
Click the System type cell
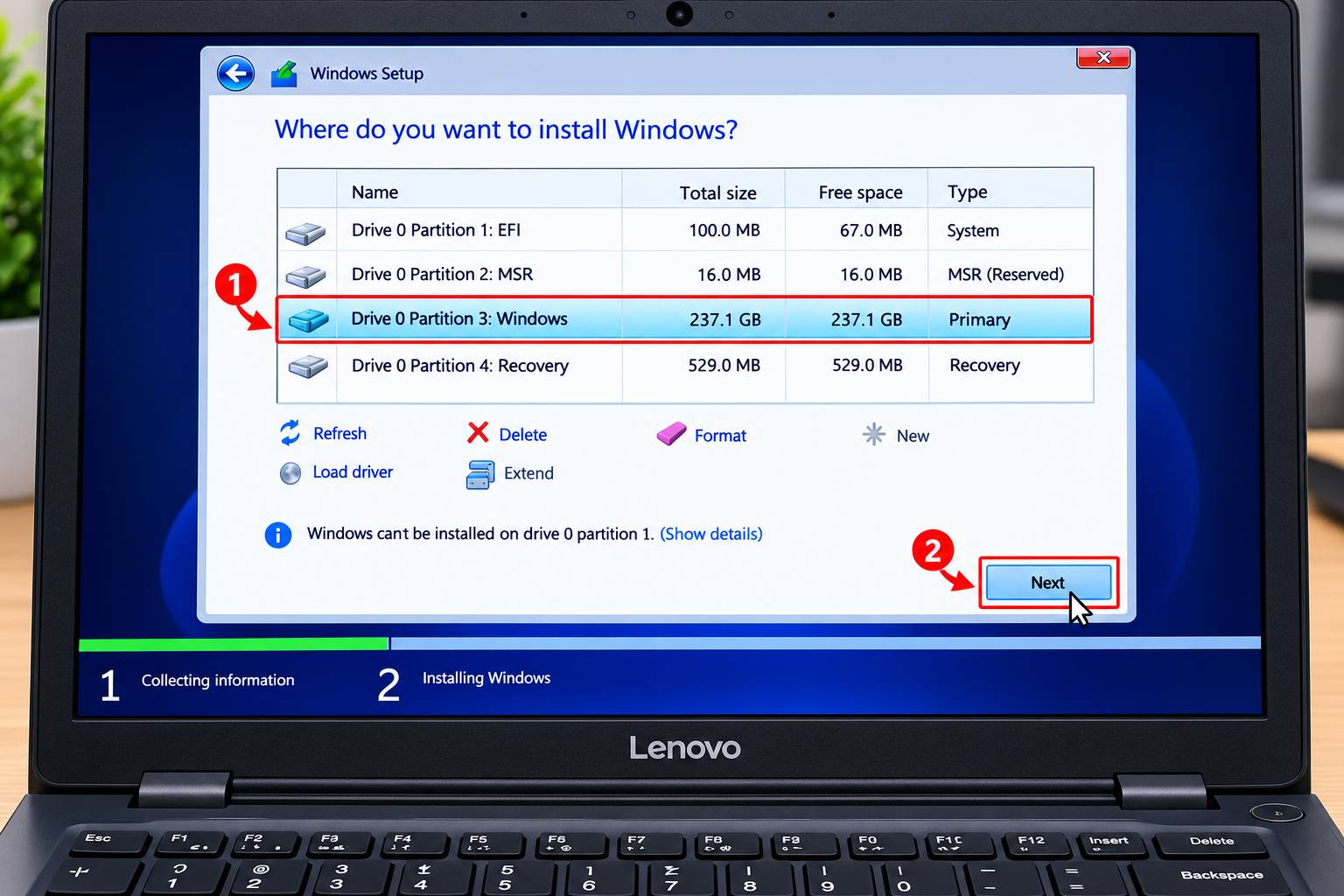972,231
